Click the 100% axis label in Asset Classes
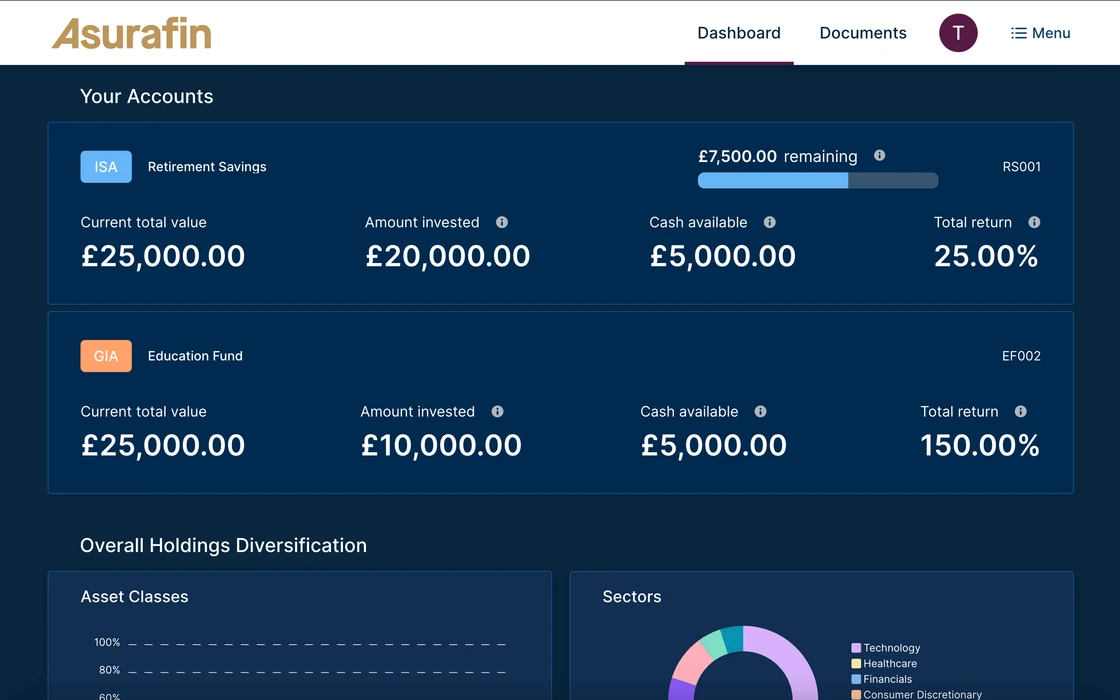 click(x=107, y=642)
